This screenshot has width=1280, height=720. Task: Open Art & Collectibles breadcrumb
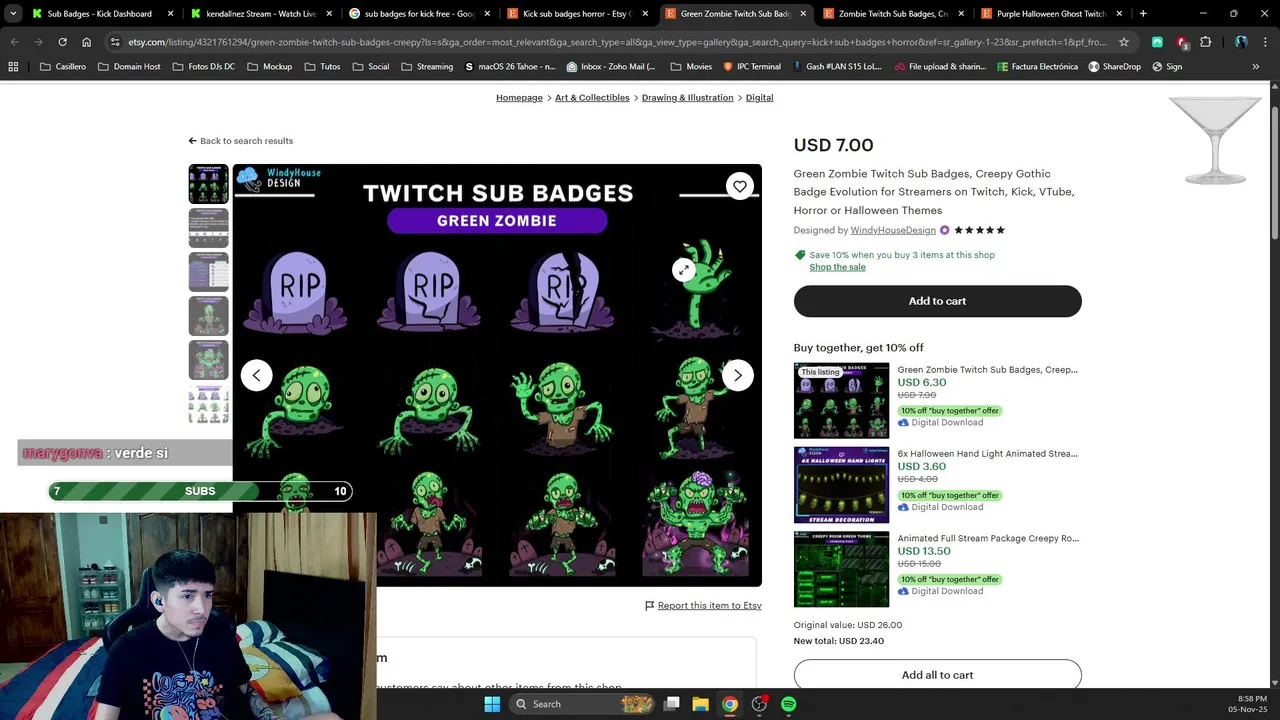(x=592, y=98)
